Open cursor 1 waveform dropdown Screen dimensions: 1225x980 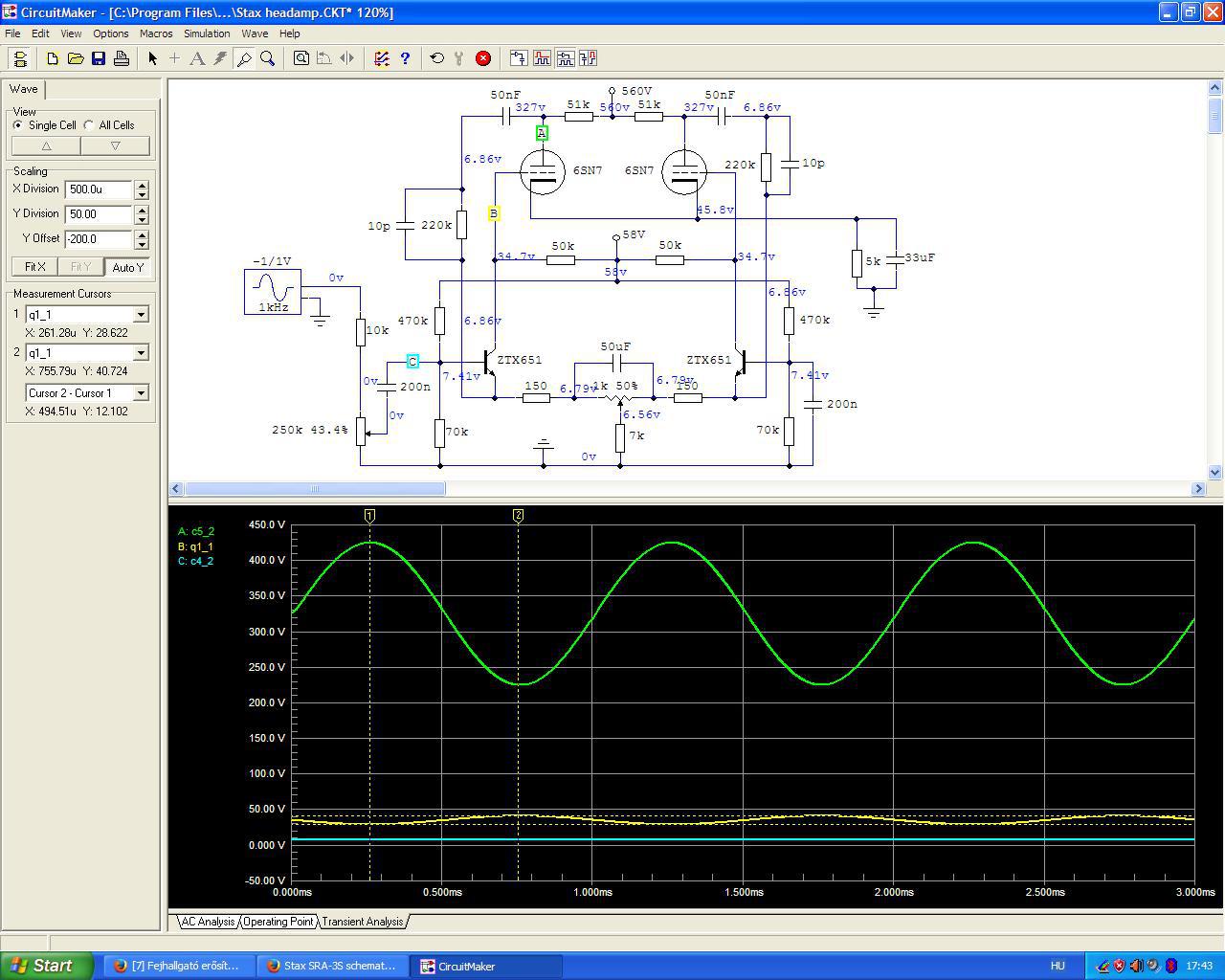(141, 315)
